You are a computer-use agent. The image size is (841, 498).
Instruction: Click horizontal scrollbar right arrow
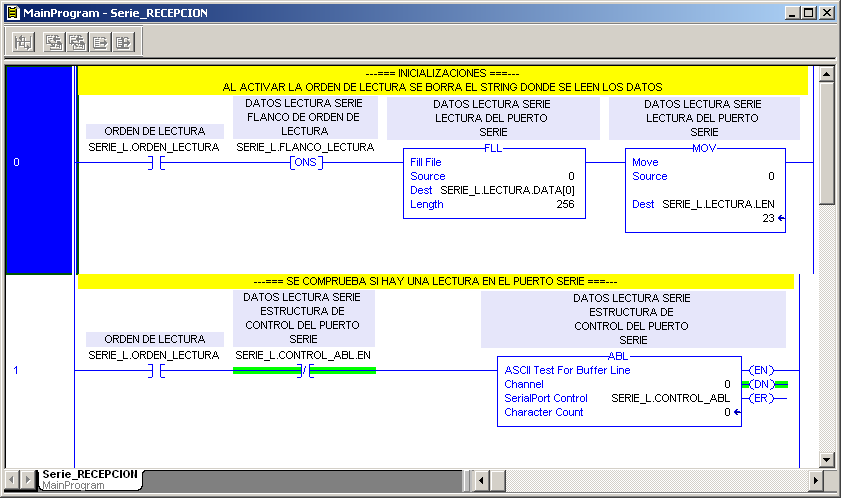[816, 480]
